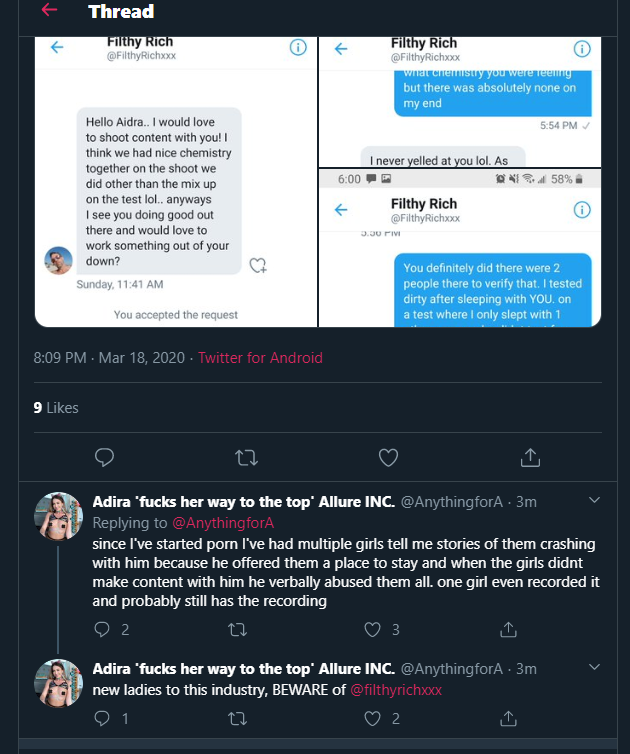Click the Replying to @AnythingforA link
Screen dimensions: 630x754
click(x=225, y=522)
